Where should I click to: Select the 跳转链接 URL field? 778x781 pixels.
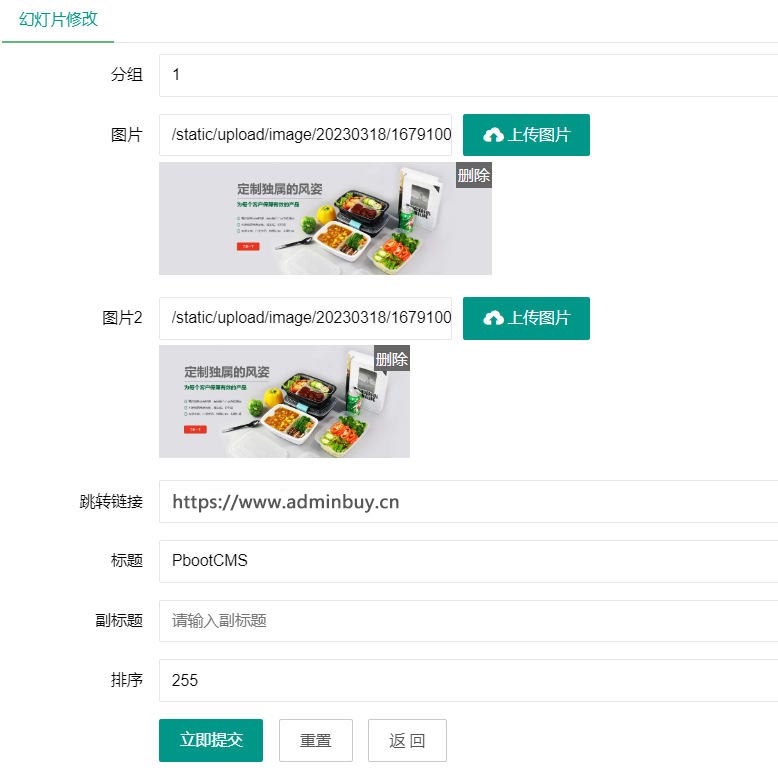(x=468, y=501)
